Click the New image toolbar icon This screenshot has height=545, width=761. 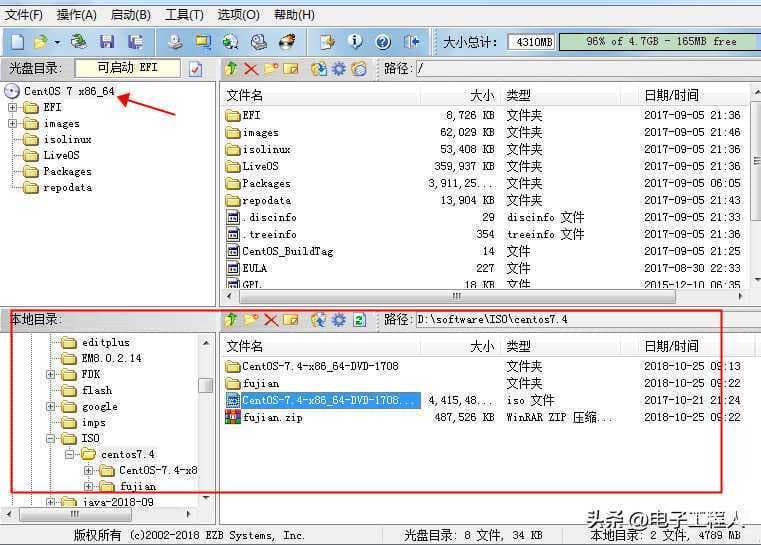point(17,42)
